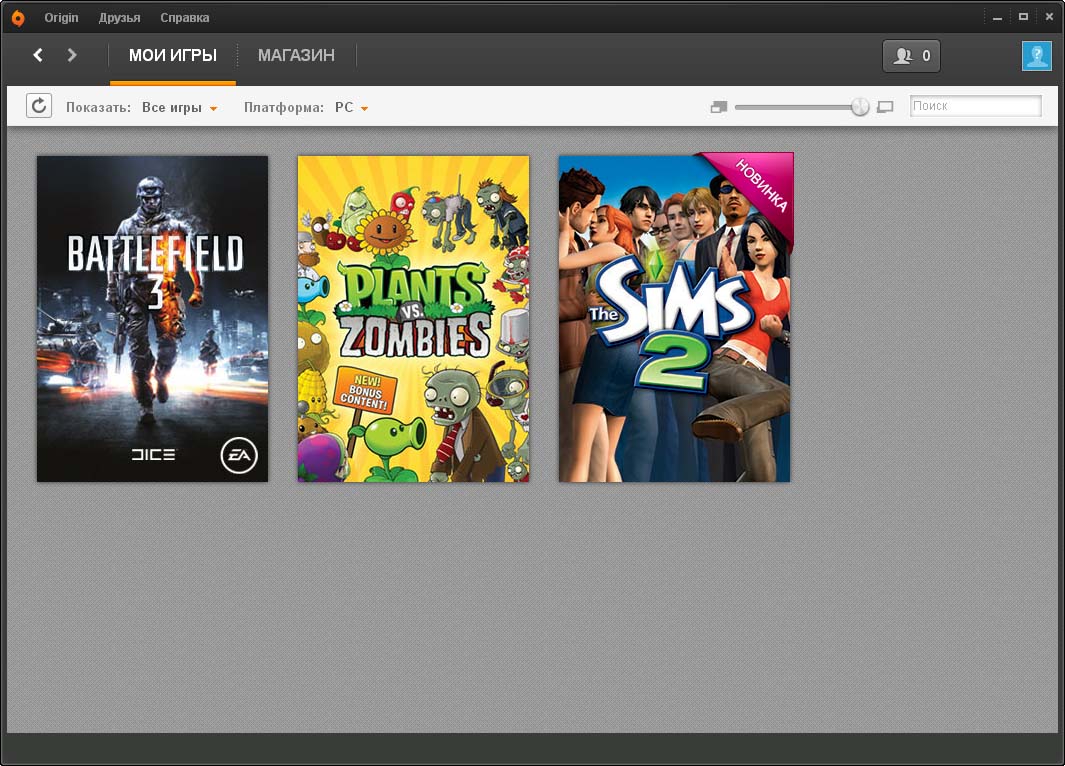The height and width of the screenshot is (766, 1065).
Task: Open the Друзья menu
Action: click(x=120, y=18)
